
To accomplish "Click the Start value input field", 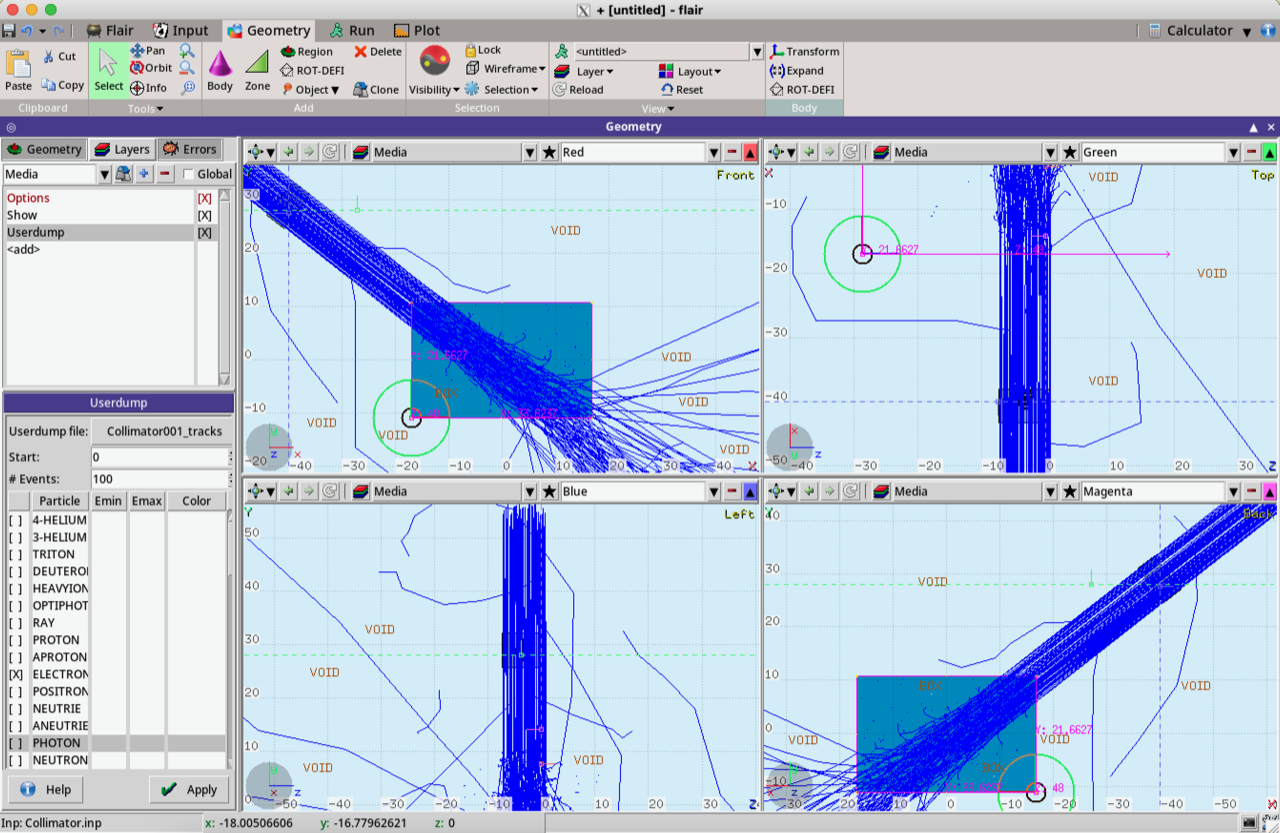I will [x=160, y=457].
